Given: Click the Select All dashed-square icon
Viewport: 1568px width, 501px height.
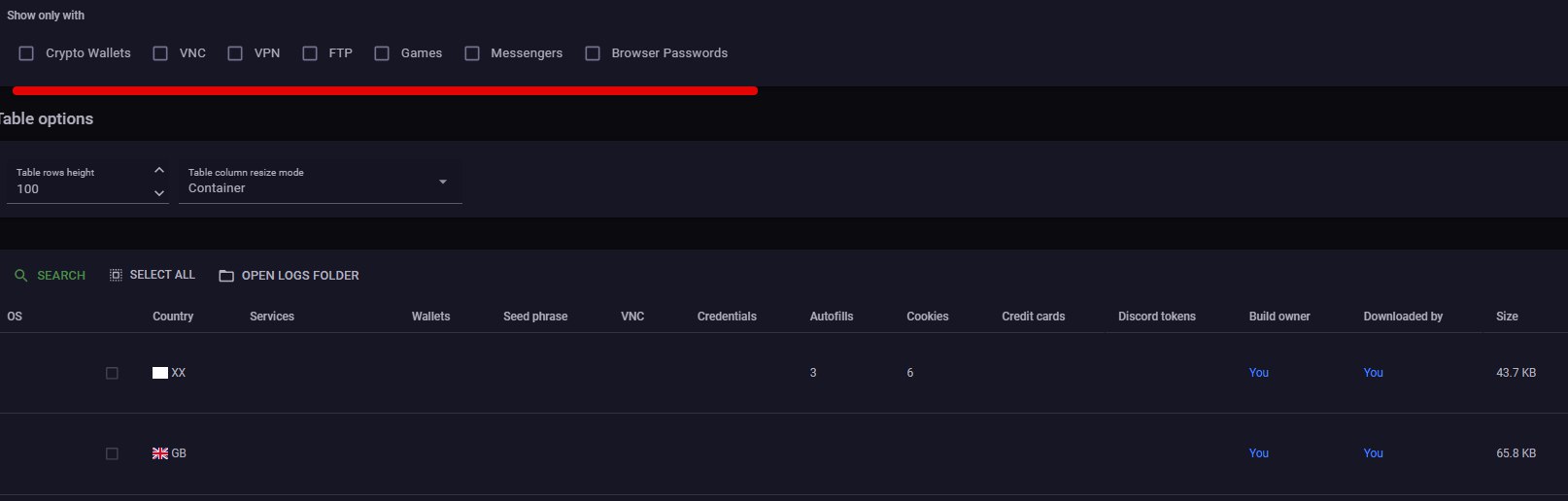Looking at the screenshot, I should [116, 275].
